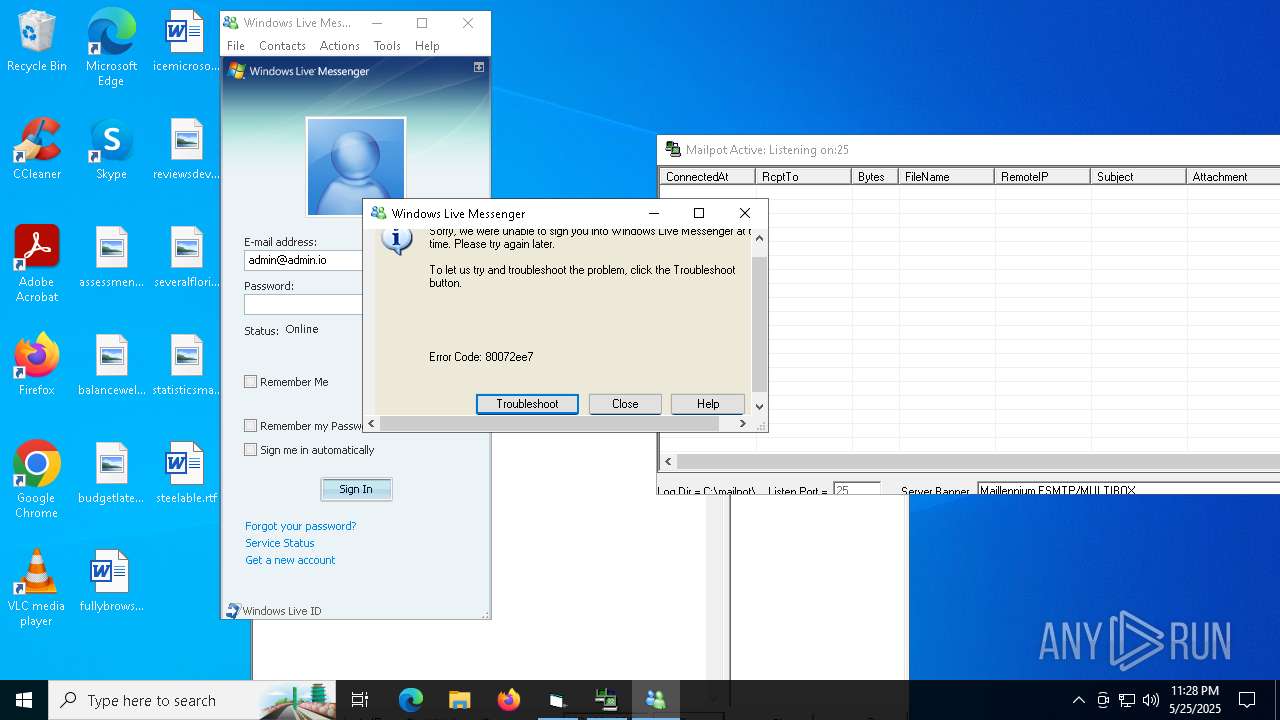The width and height of the screenshot is (1280, 720).
Task: Open the Status Online dropdown
Action: (x=302, y=329)
